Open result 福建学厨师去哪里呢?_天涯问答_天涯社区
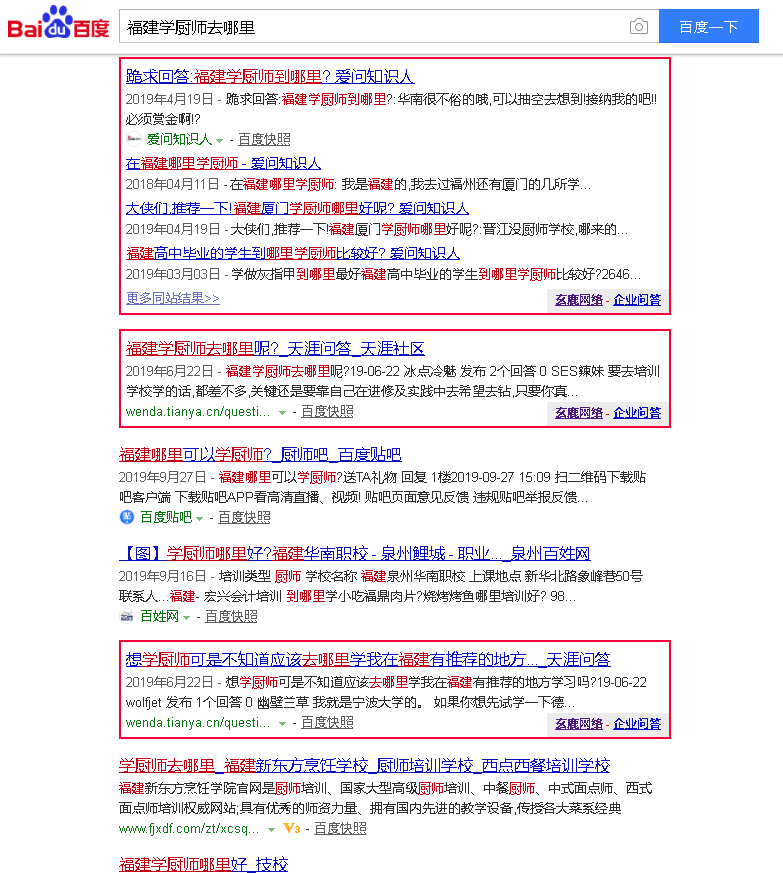The height and width of the screenshot is (873, 783). tap(275, 349)
